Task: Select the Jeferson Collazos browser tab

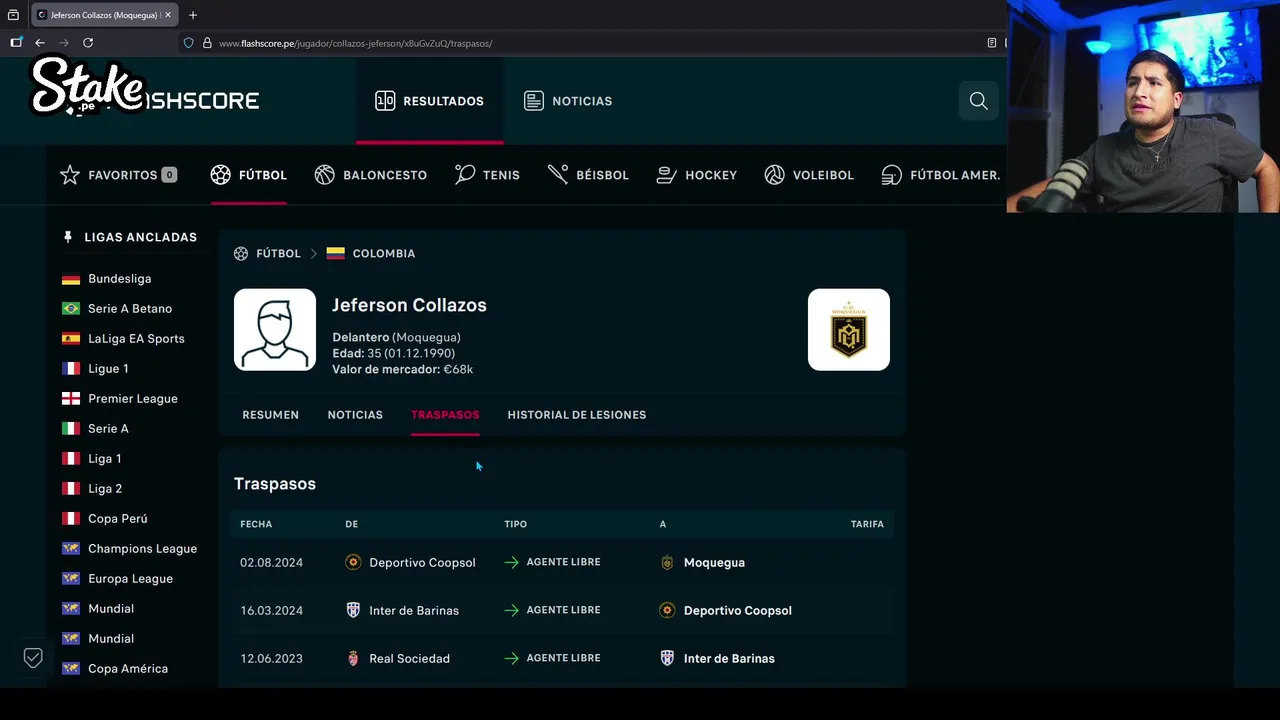Action: 105,15
